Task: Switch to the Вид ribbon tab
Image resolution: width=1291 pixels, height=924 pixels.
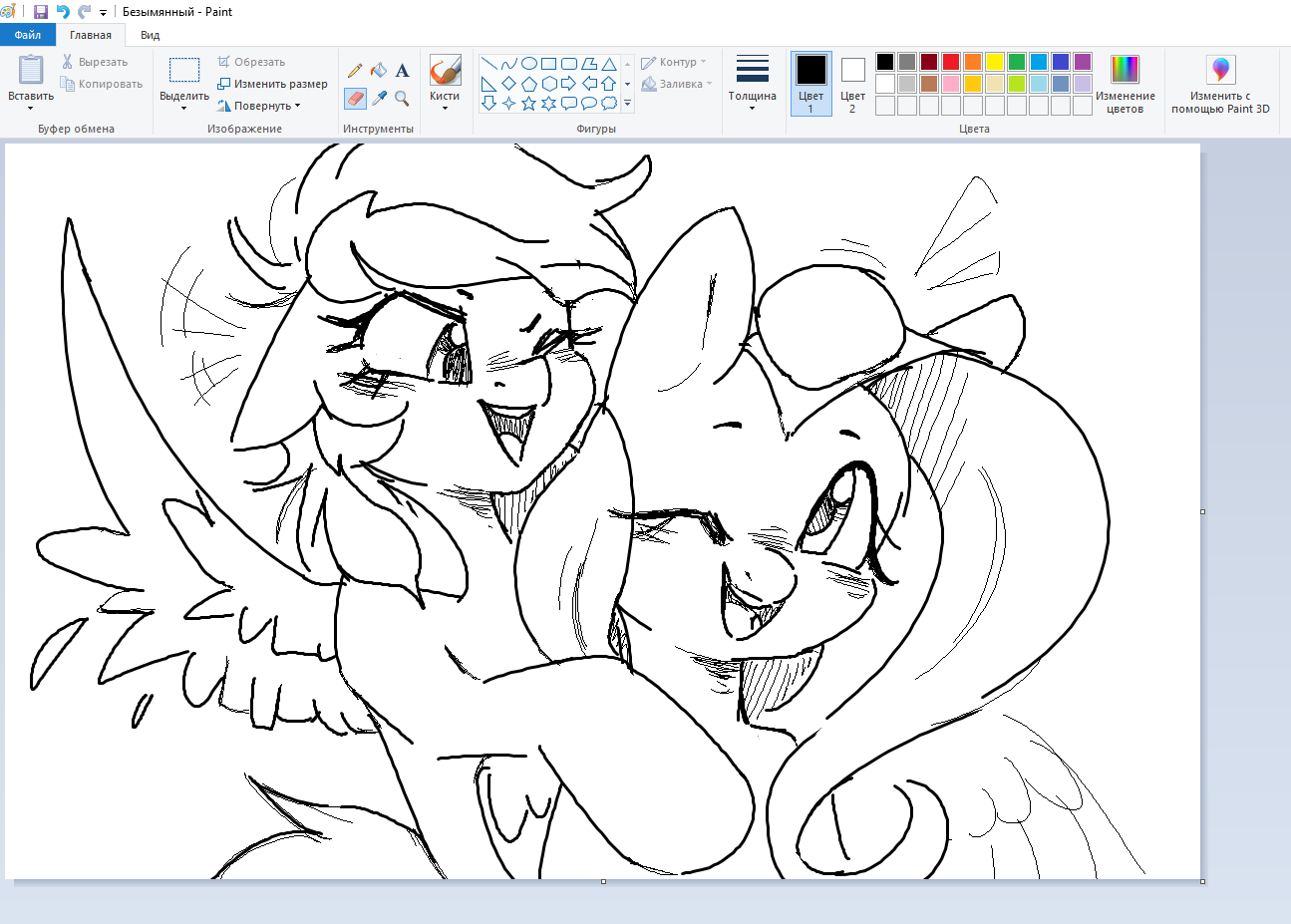Action: point(151,35)
